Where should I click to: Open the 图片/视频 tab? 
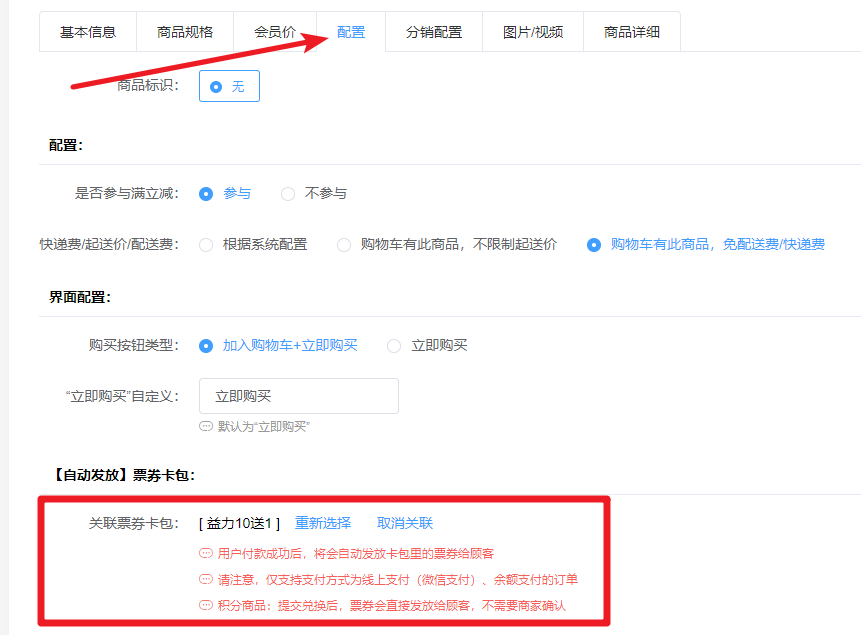point(533,32)
